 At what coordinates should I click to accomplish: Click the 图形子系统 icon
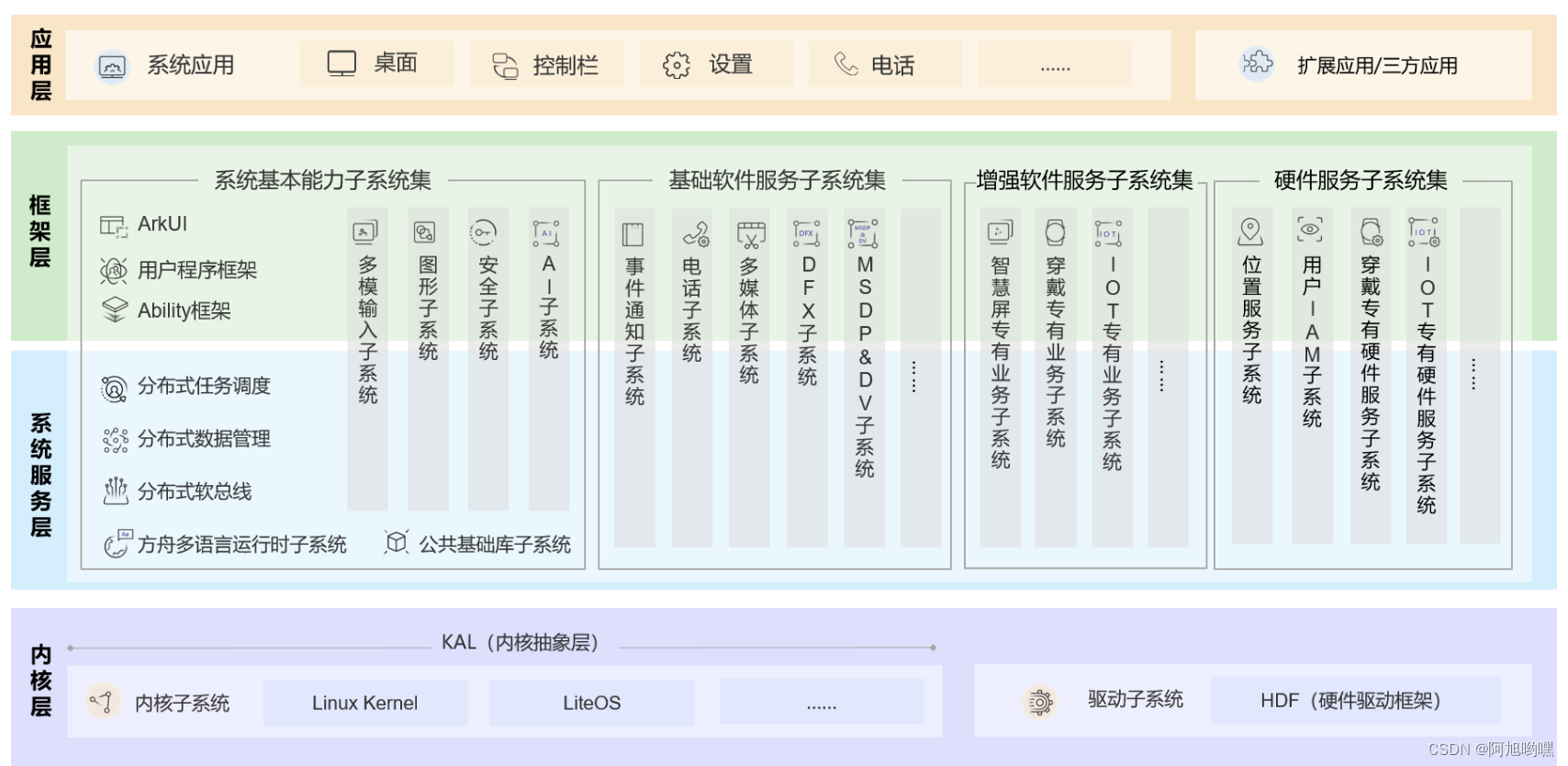[x=424, y=231]
